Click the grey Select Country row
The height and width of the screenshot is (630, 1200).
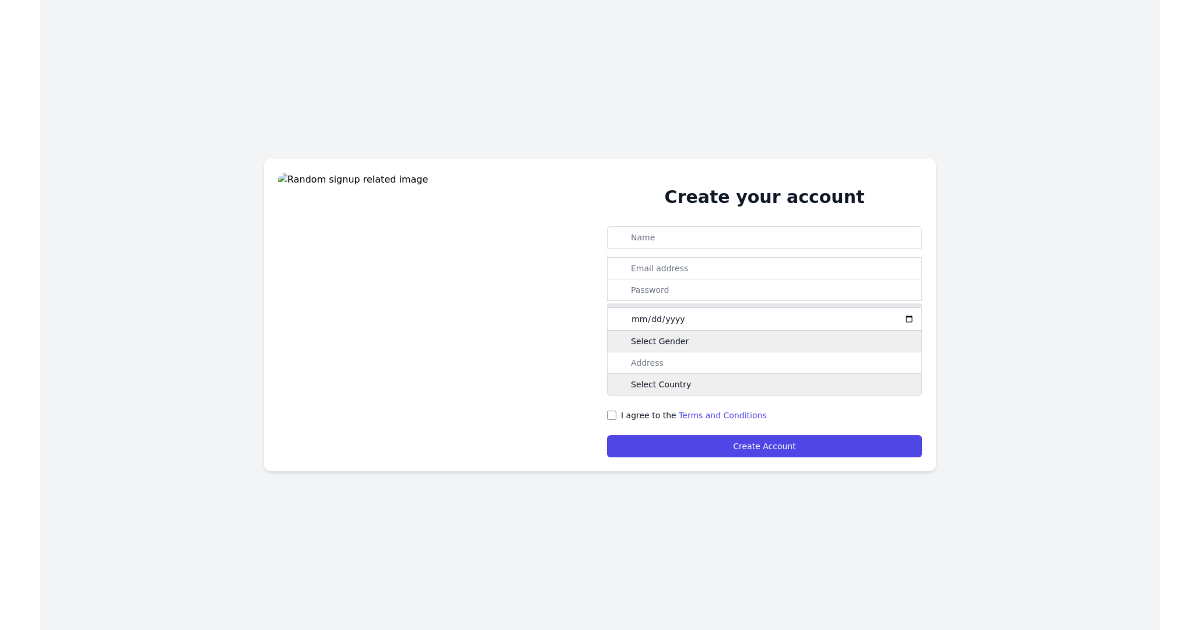click(764, 384)
